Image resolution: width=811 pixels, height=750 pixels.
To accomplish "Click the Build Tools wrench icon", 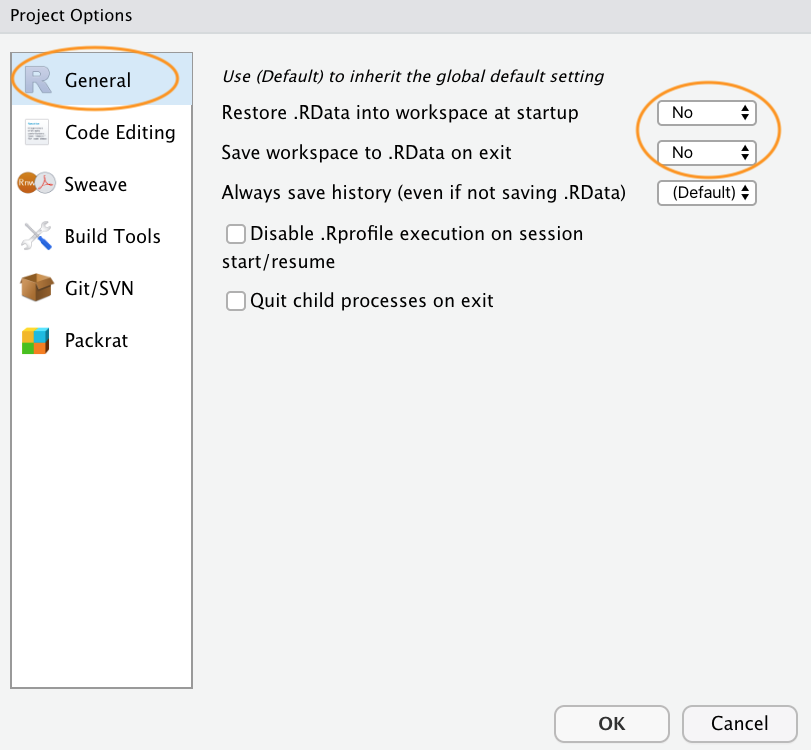I will (37, 237).
